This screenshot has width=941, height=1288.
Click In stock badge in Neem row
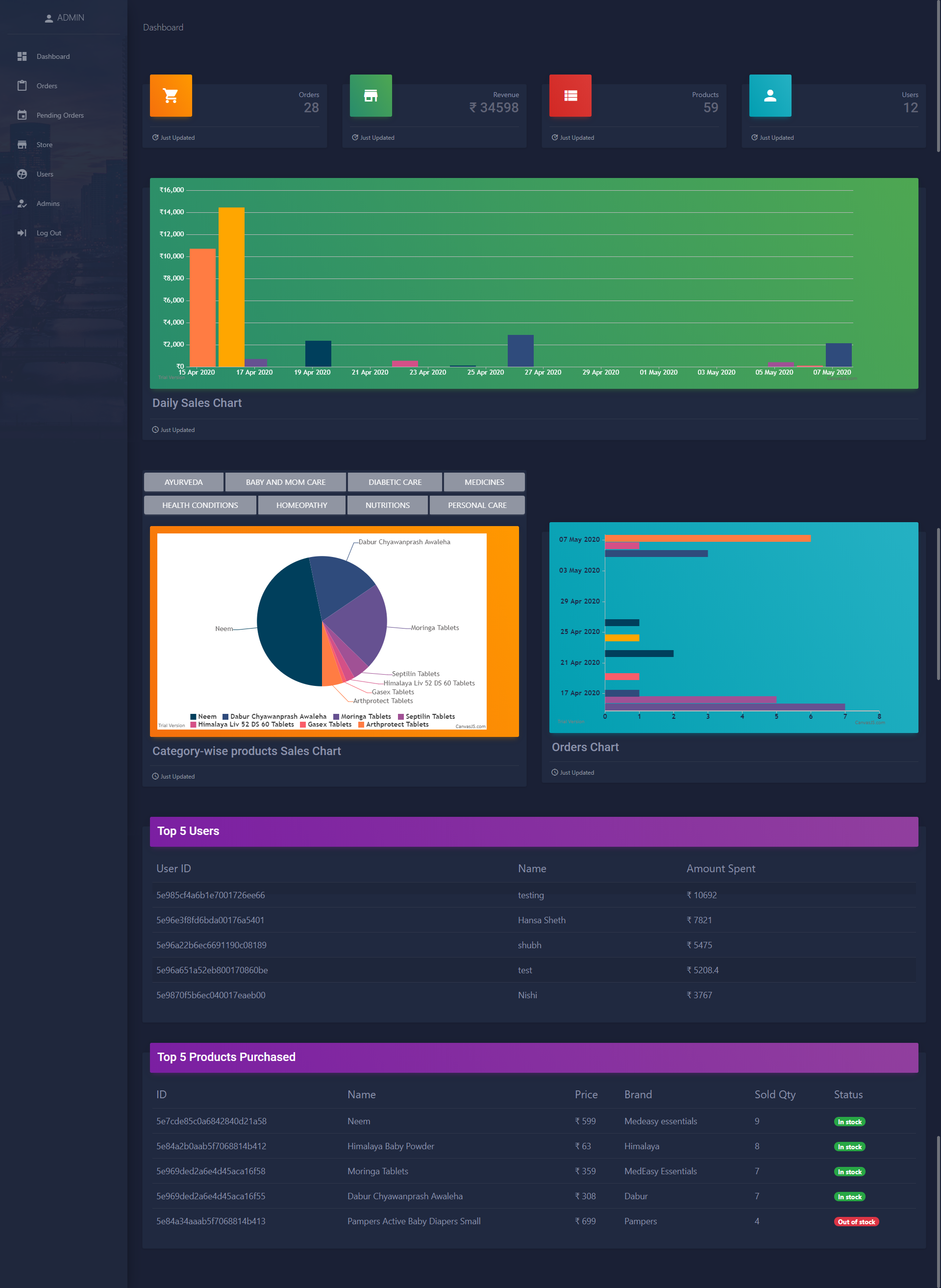pos(849,1122)
